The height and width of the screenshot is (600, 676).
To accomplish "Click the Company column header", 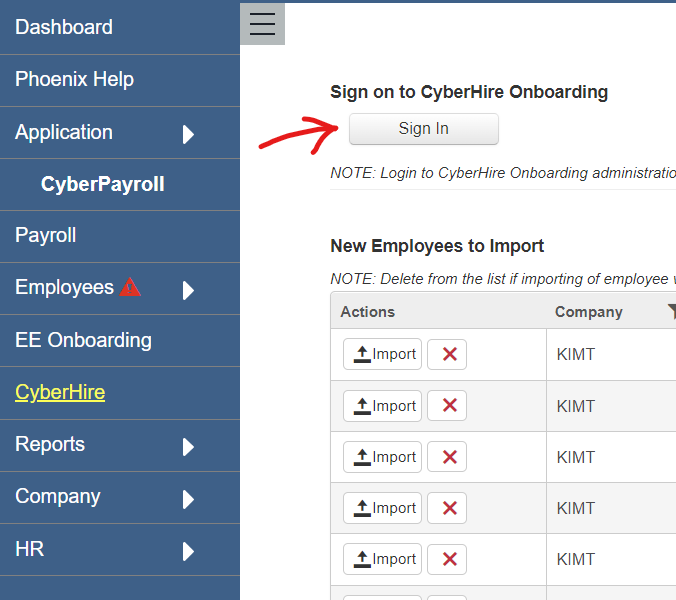I will coord(588,312).
